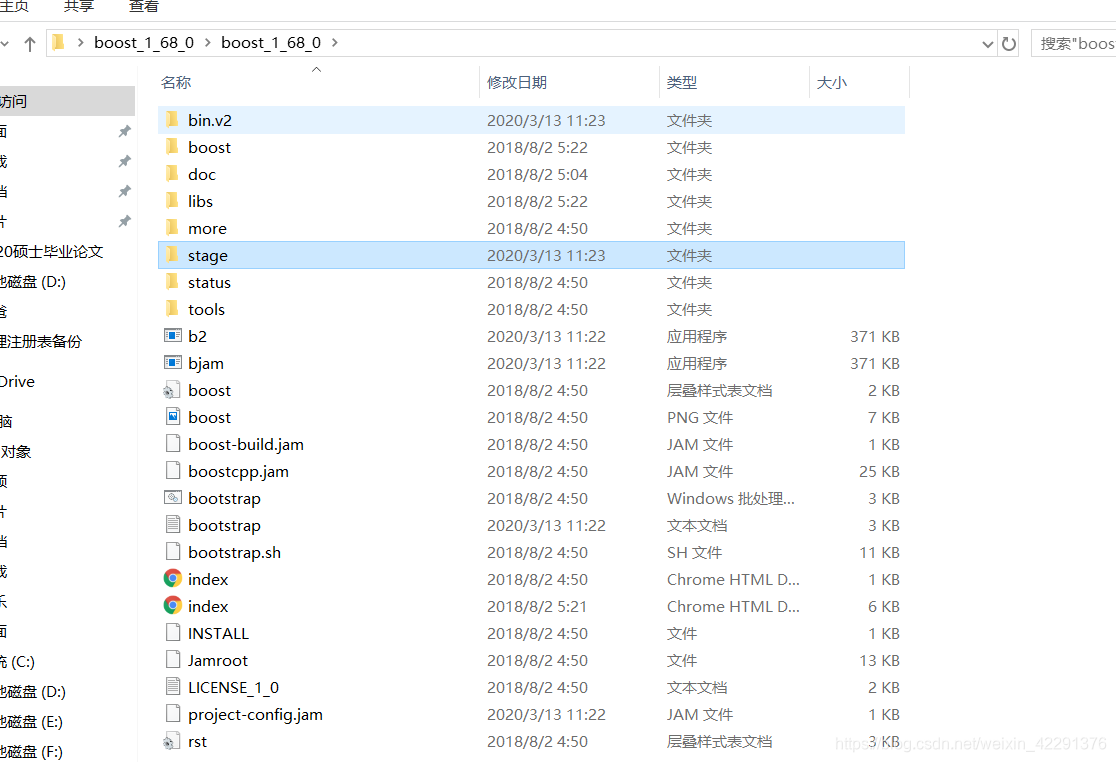Click the Jamroot file icon
Viewport: 1116px width, 762px height.
(x=173, y=660)
